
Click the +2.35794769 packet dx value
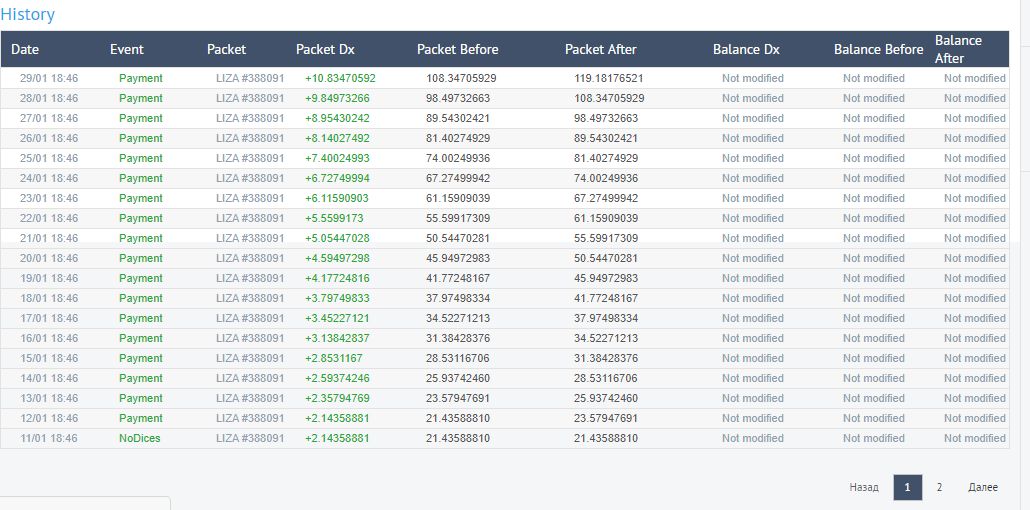[x=337, y=398]
